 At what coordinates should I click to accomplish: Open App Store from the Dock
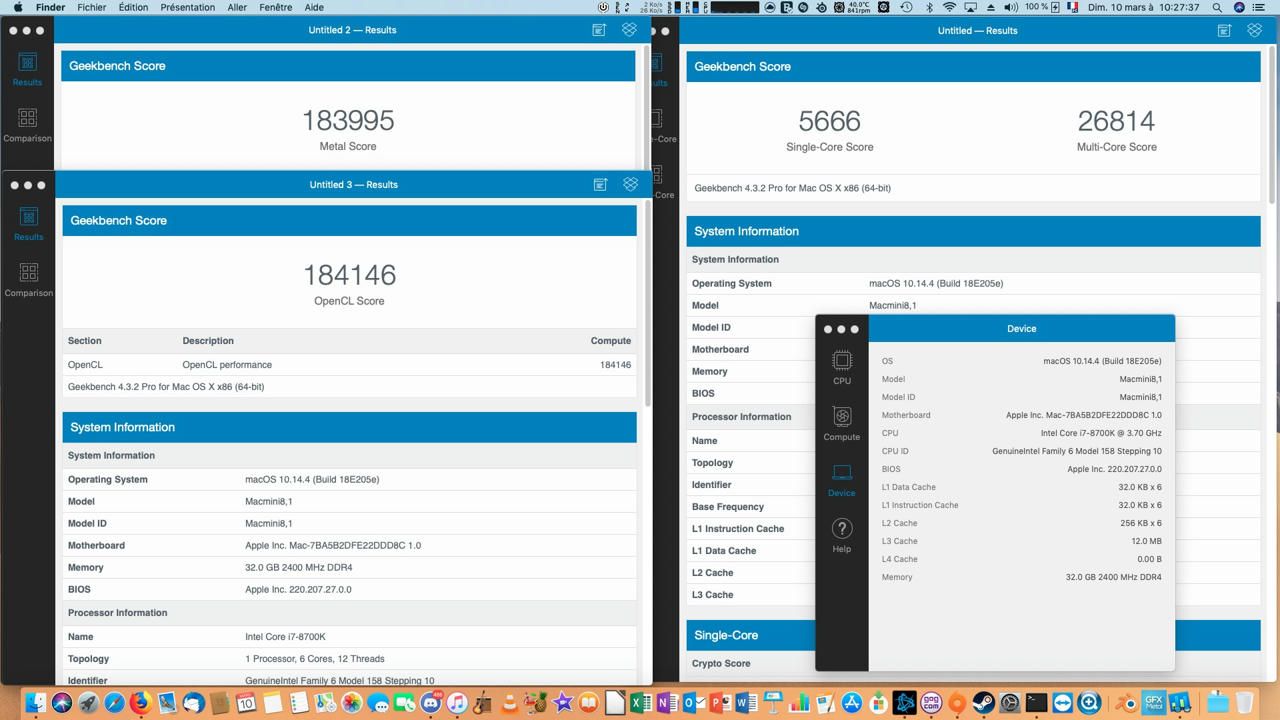pos(852,703)
